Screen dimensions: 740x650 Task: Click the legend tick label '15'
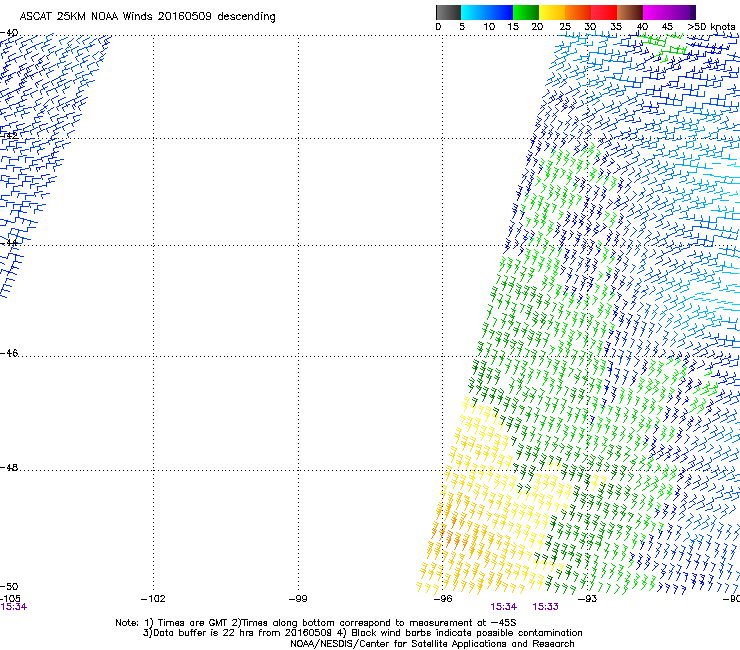[x=513, y=27]
